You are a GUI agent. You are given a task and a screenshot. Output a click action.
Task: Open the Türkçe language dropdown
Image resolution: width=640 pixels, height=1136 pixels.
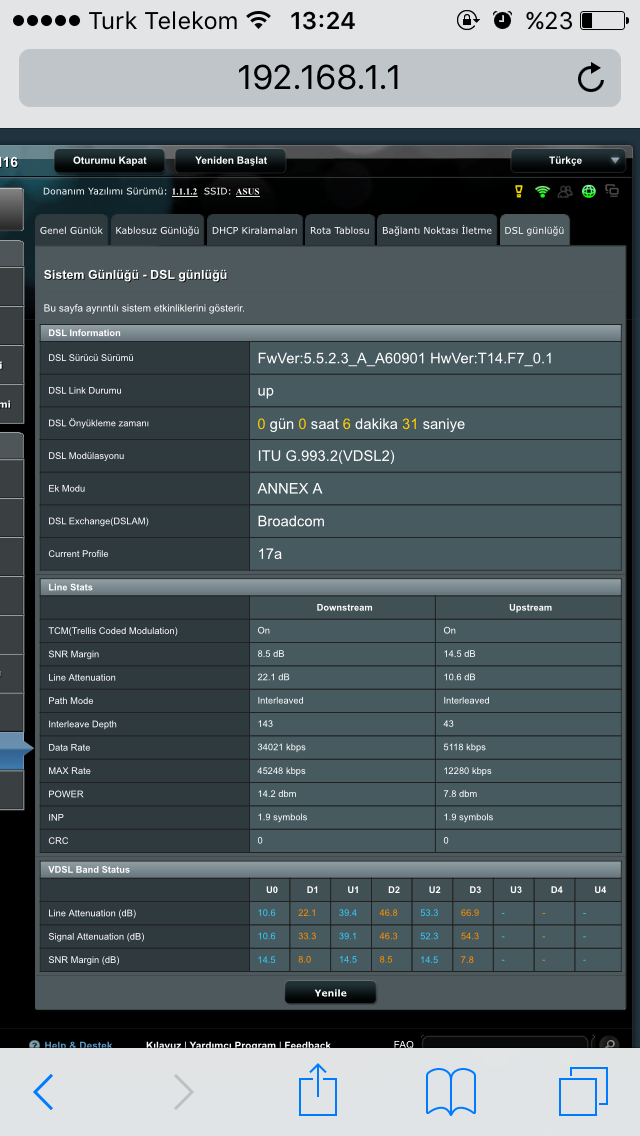coord(568,160)
